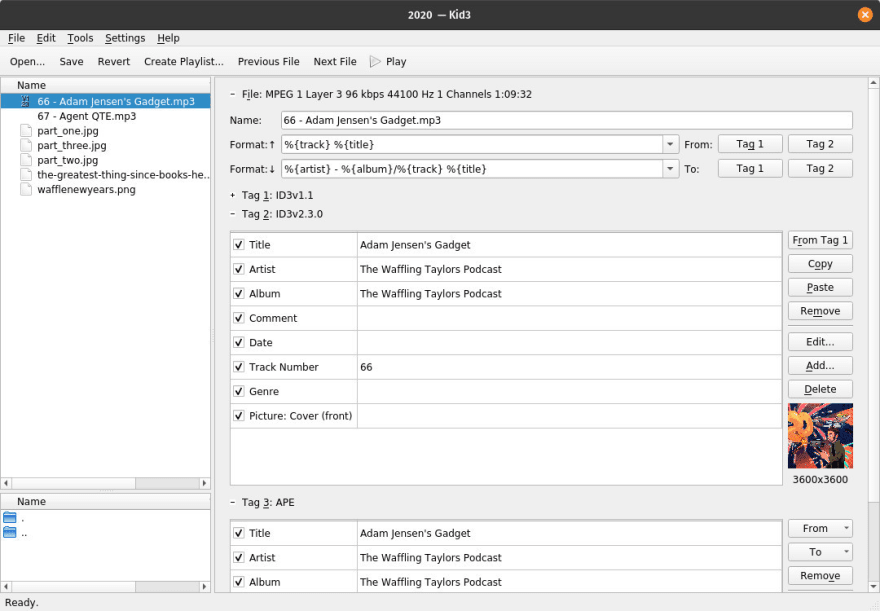Uncheck the Tag 3 APE Title checkbox
880x611 pixels.
(x=239, y=533)
